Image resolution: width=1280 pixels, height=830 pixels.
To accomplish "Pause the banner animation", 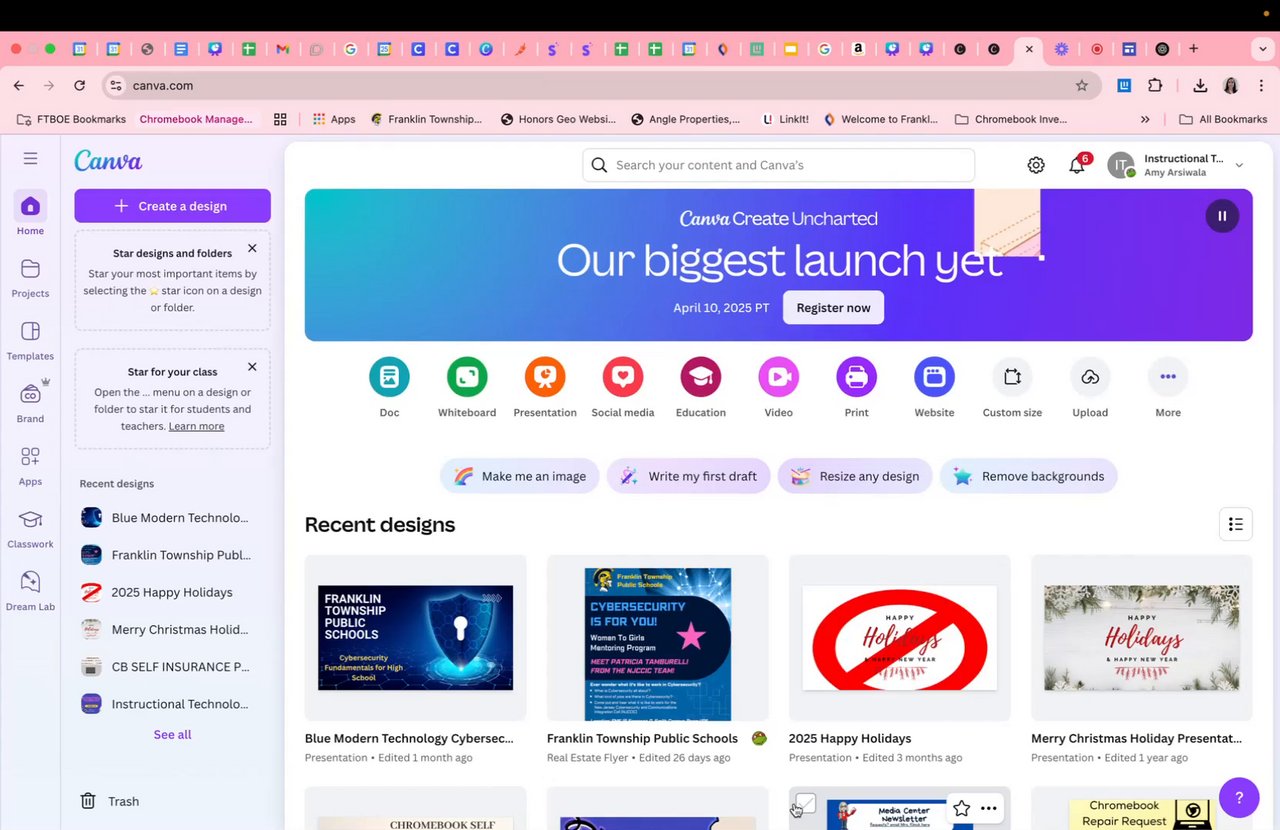I will point(1222,216).
